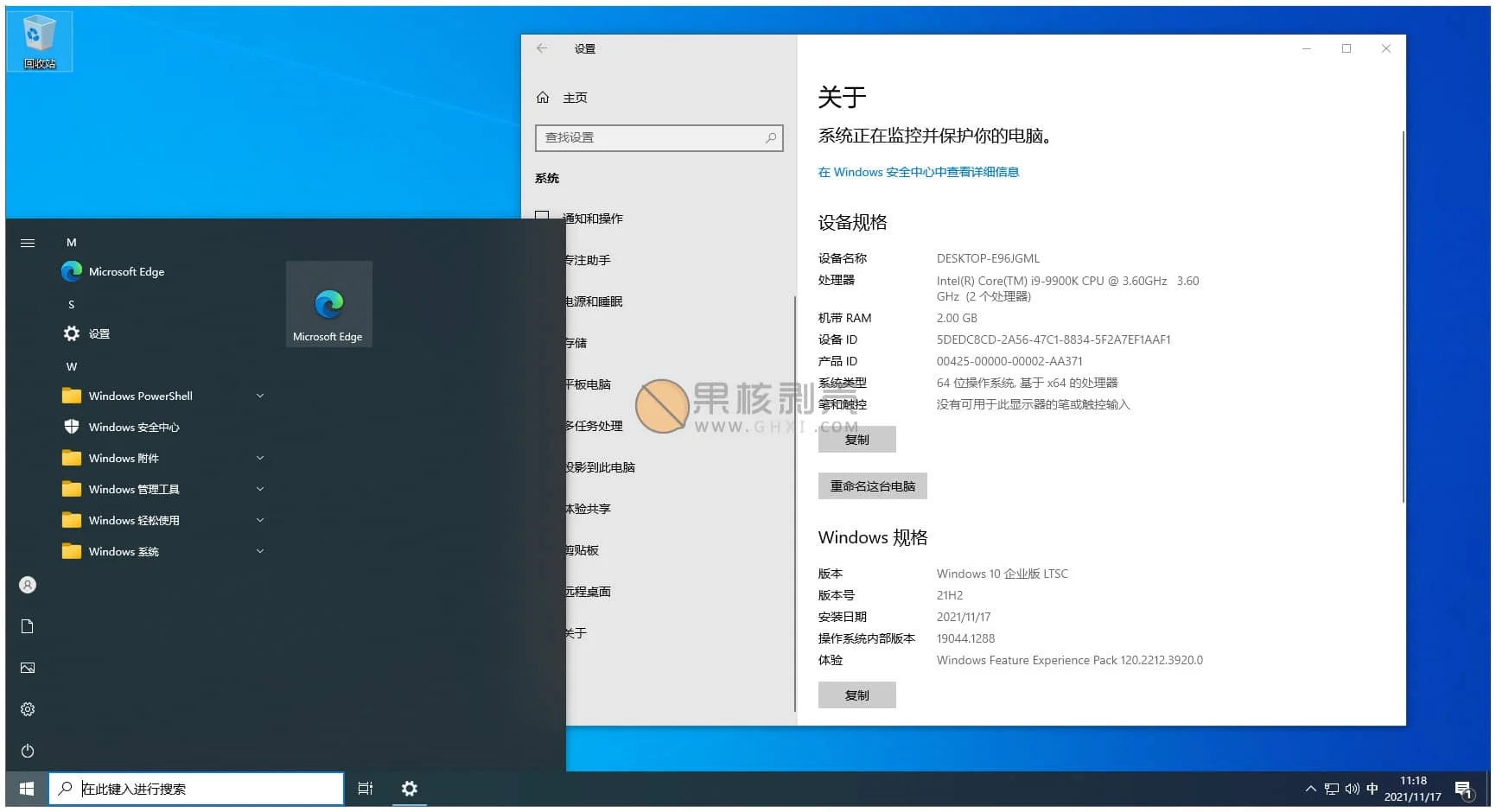Open 设置 from the Start app list
This screenshot has width=1496, height=812.
pos(99,333)
